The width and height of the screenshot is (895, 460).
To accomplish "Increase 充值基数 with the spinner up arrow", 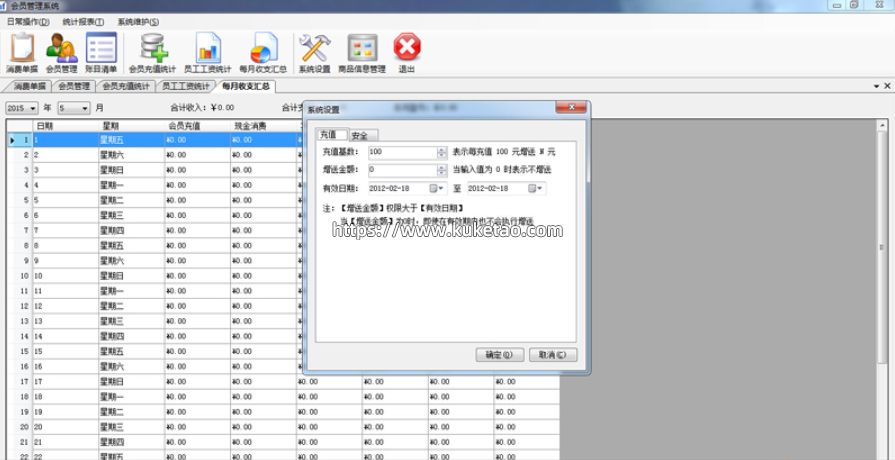I will click(x=442, y=150).
